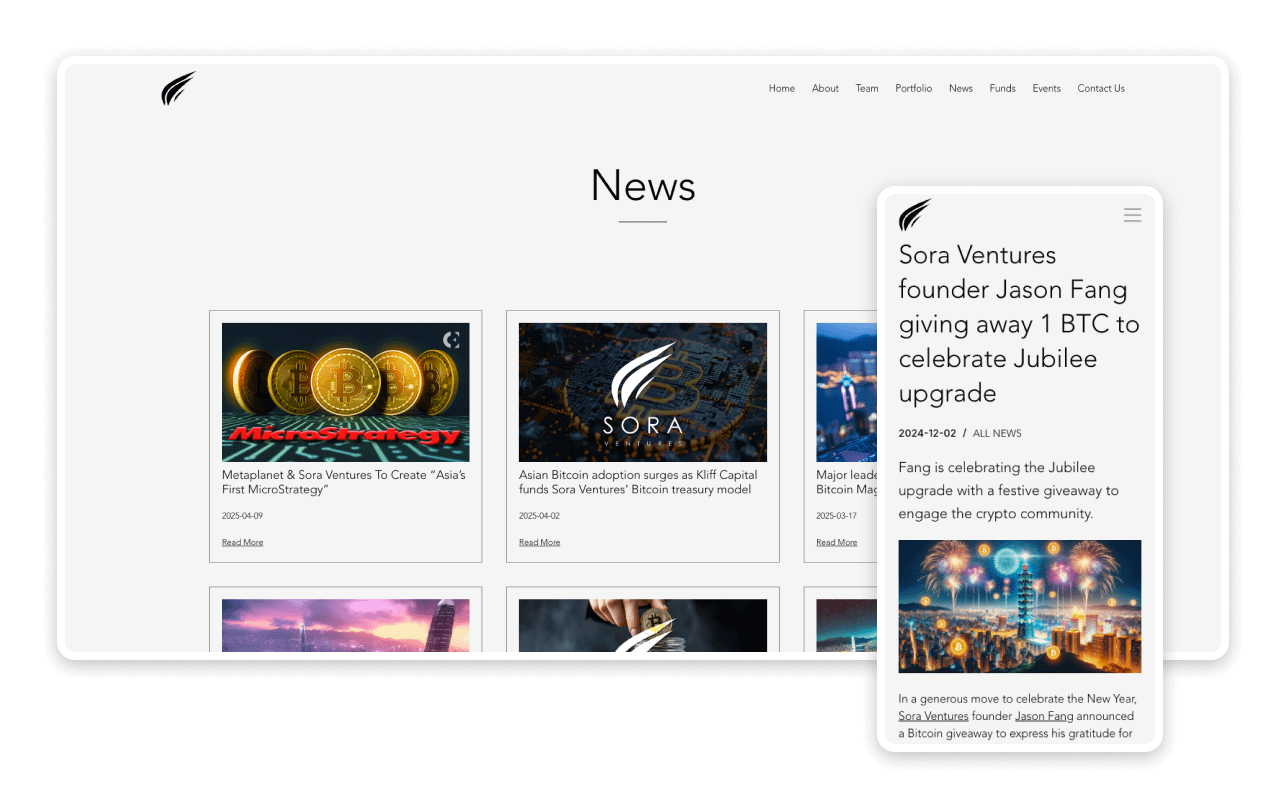The image size is (1286, 810).
Task: Follow the underlined Sora Ventures link
Action: pyautogui.click(x=933, y=716)
